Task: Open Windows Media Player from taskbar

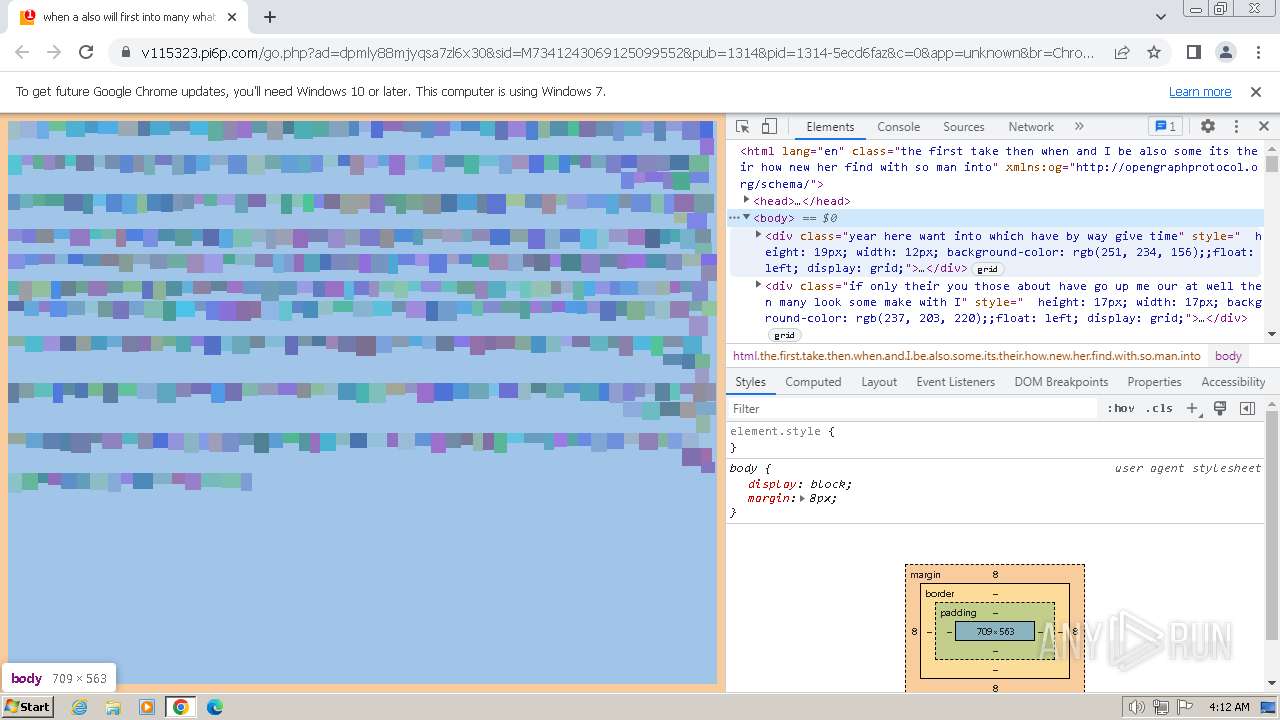Action: coord(147,707)
